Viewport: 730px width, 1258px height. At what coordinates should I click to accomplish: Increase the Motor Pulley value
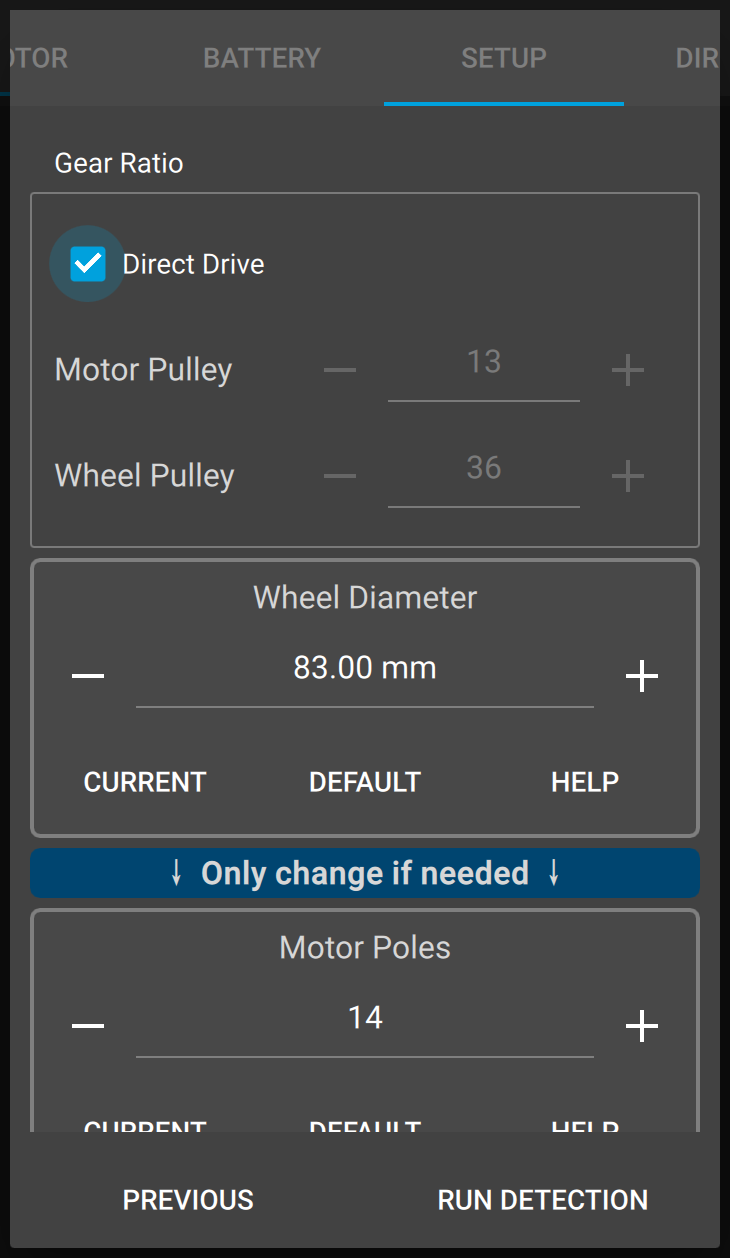coord(627,371)
